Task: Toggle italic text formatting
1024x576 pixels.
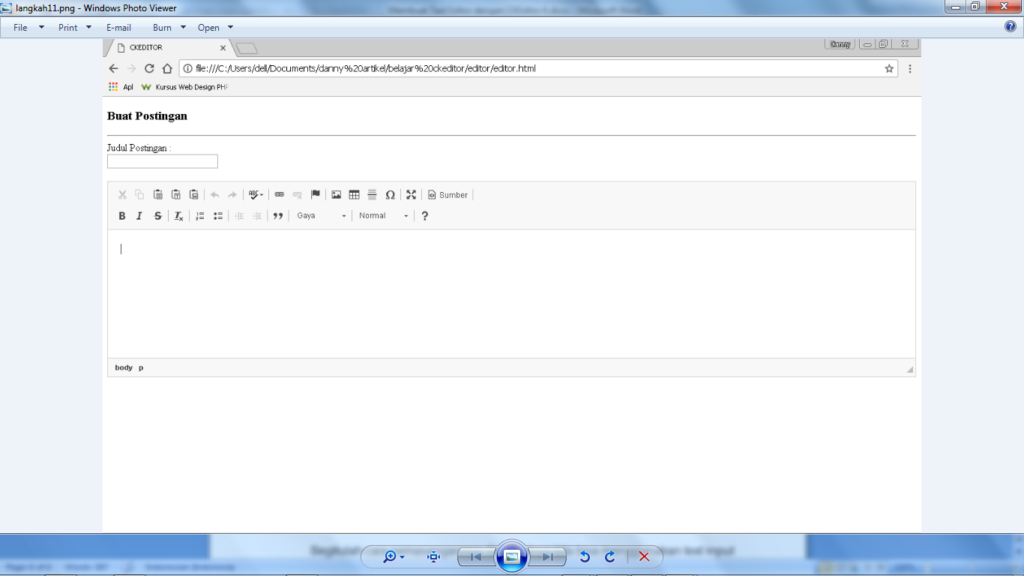Action: [138, 216]
